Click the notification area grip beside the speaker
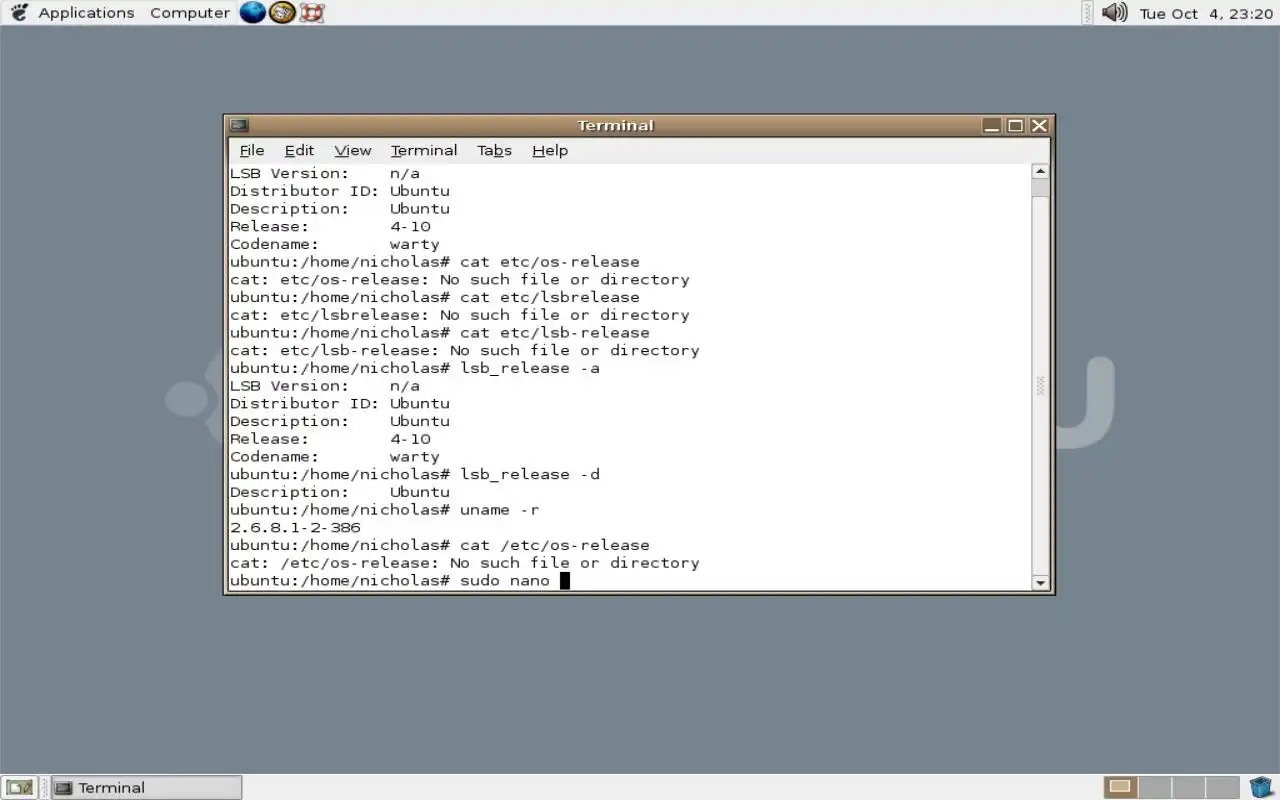This screenshot has height=800, width=1280. click(1087, 13)
